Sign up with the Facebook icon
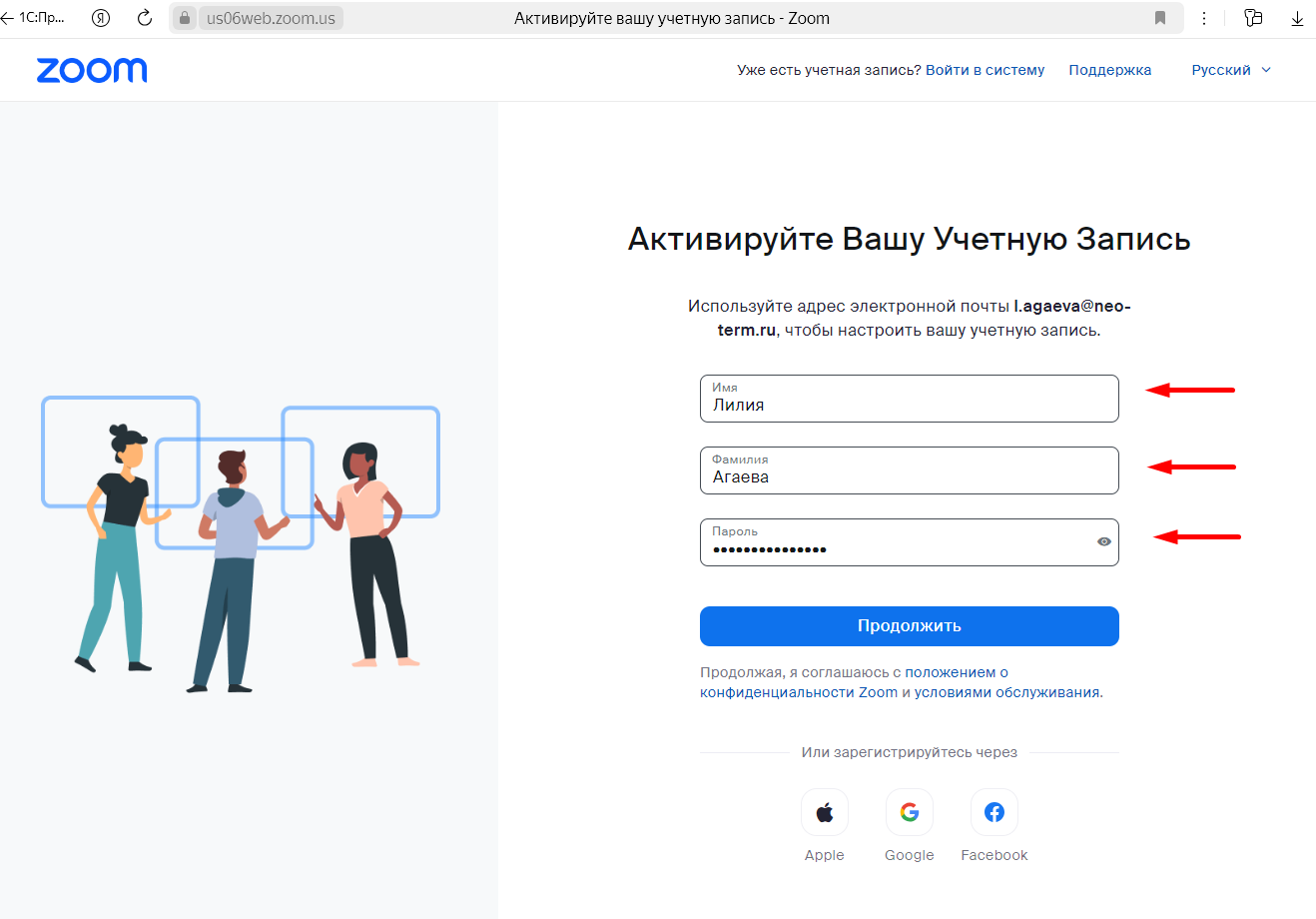 [994, 812]
